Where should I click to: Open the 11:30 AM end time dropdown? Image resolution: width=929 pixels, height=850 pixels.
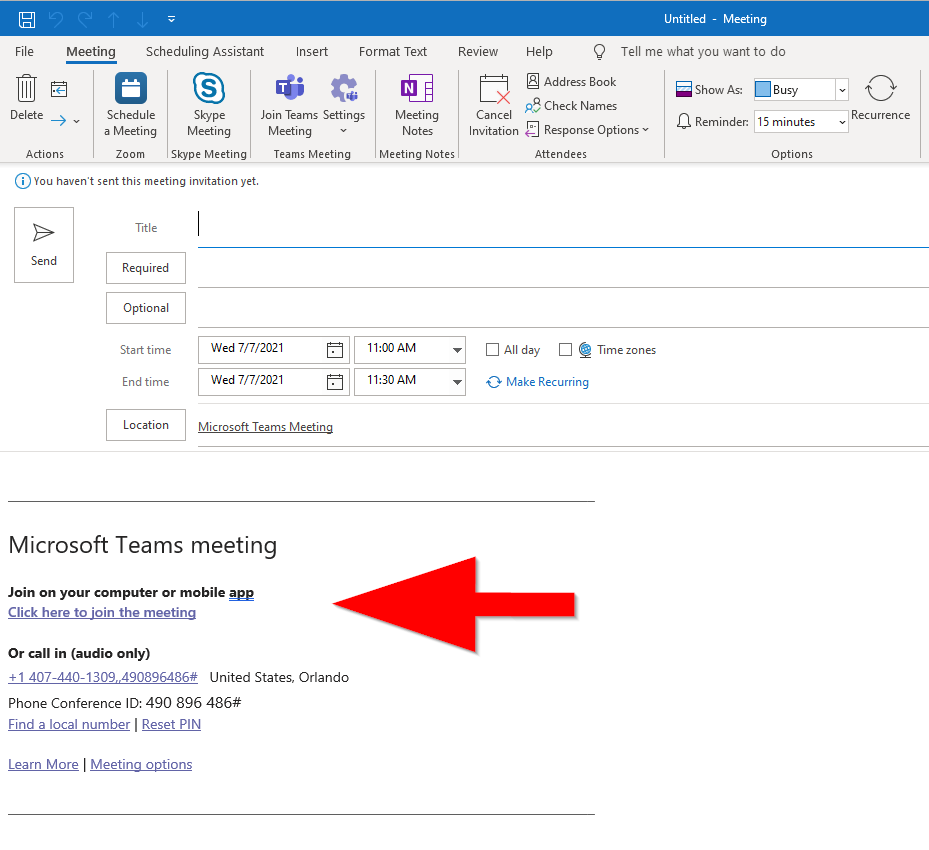pyautogui.click(x=457, y=381)
